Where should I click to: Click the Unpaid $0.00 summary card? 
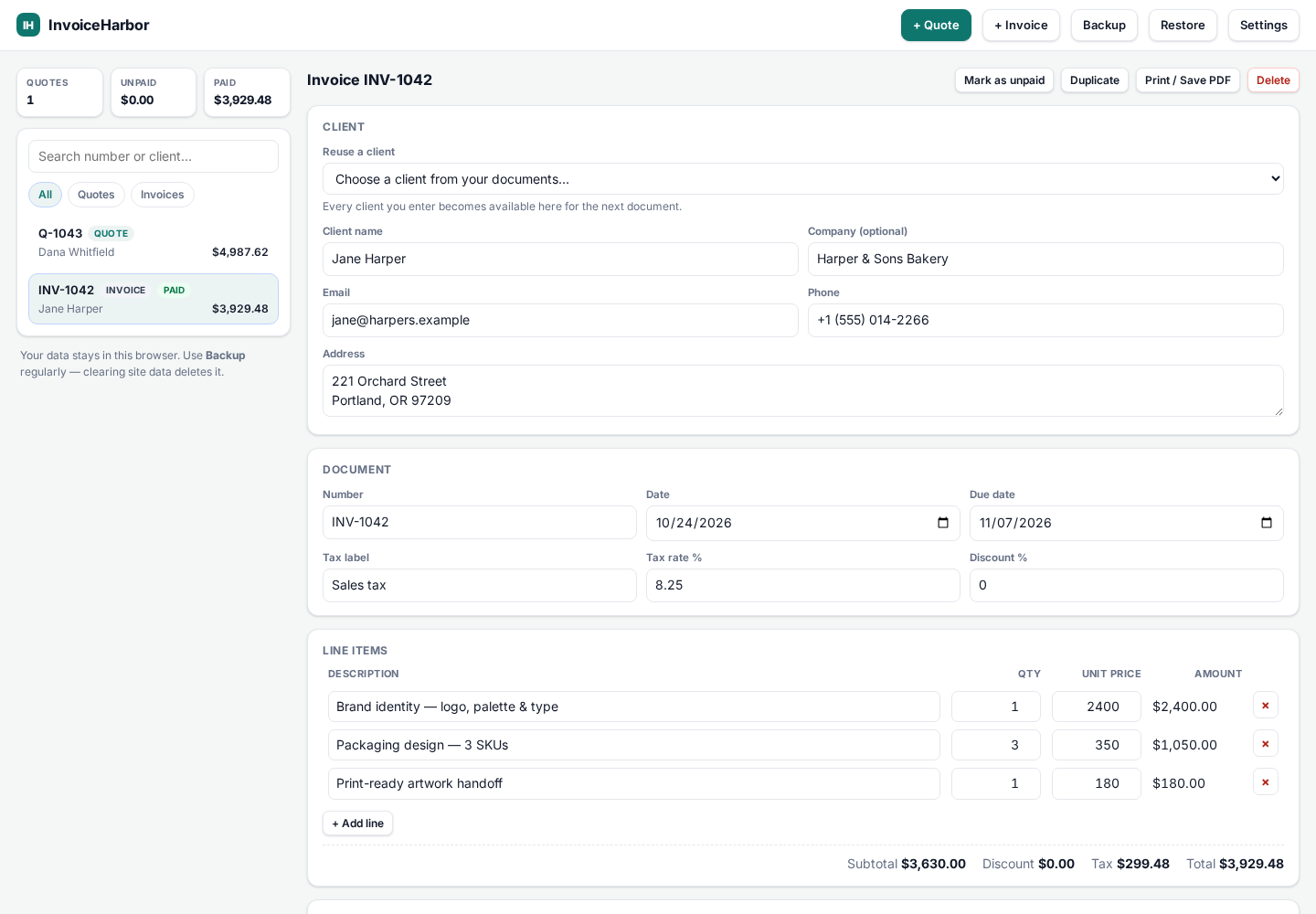154,92
